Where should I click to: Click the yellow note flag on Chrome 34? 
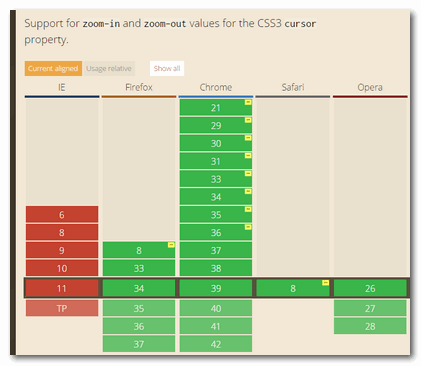pyautogui.click(x=248, y=191)
